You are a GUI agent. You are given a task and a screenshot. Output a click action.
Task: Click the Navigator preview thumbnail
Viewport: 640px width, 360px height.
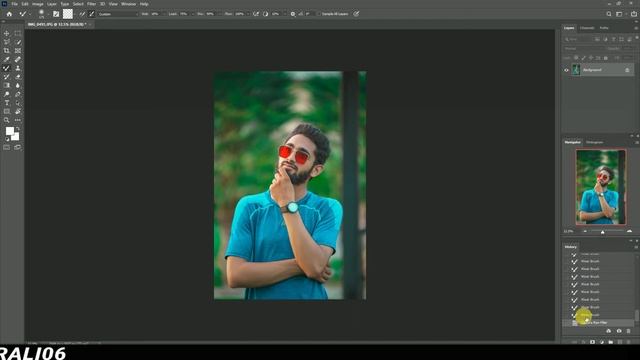(600, 187)
